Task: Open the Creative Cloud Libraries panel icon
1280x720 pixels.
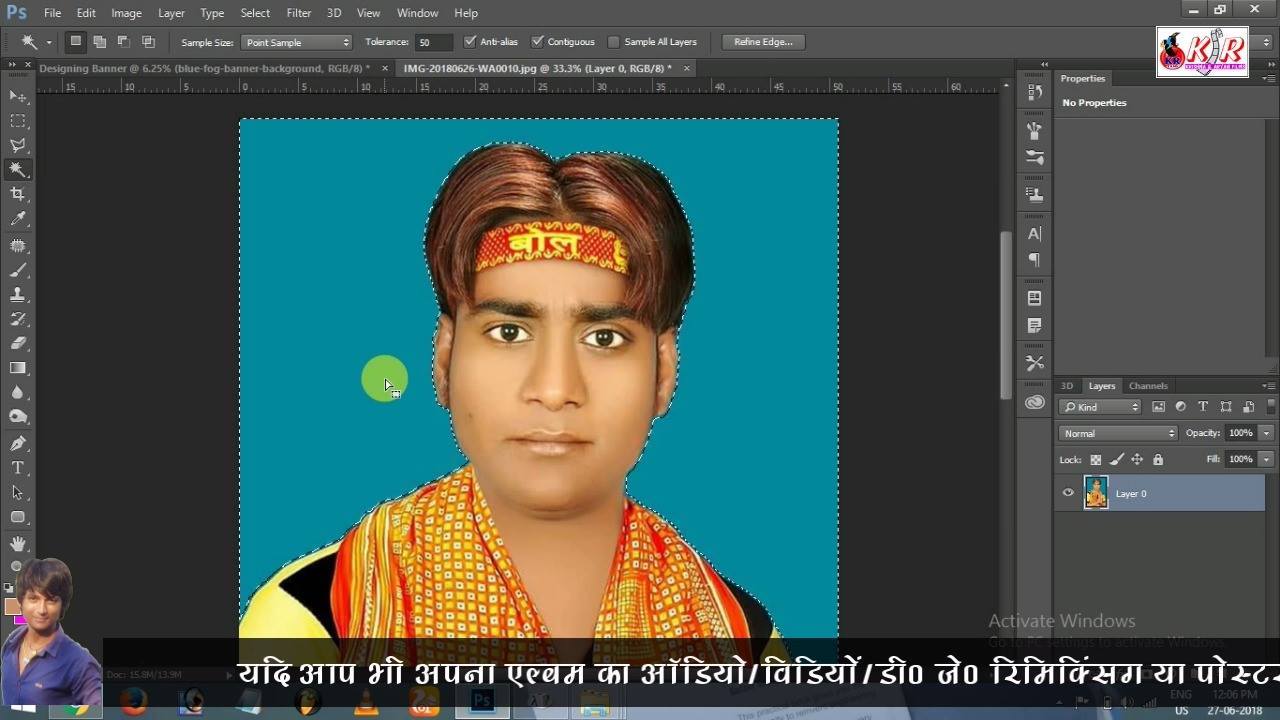Action: pyautogui.click(x=1035, y=402)
